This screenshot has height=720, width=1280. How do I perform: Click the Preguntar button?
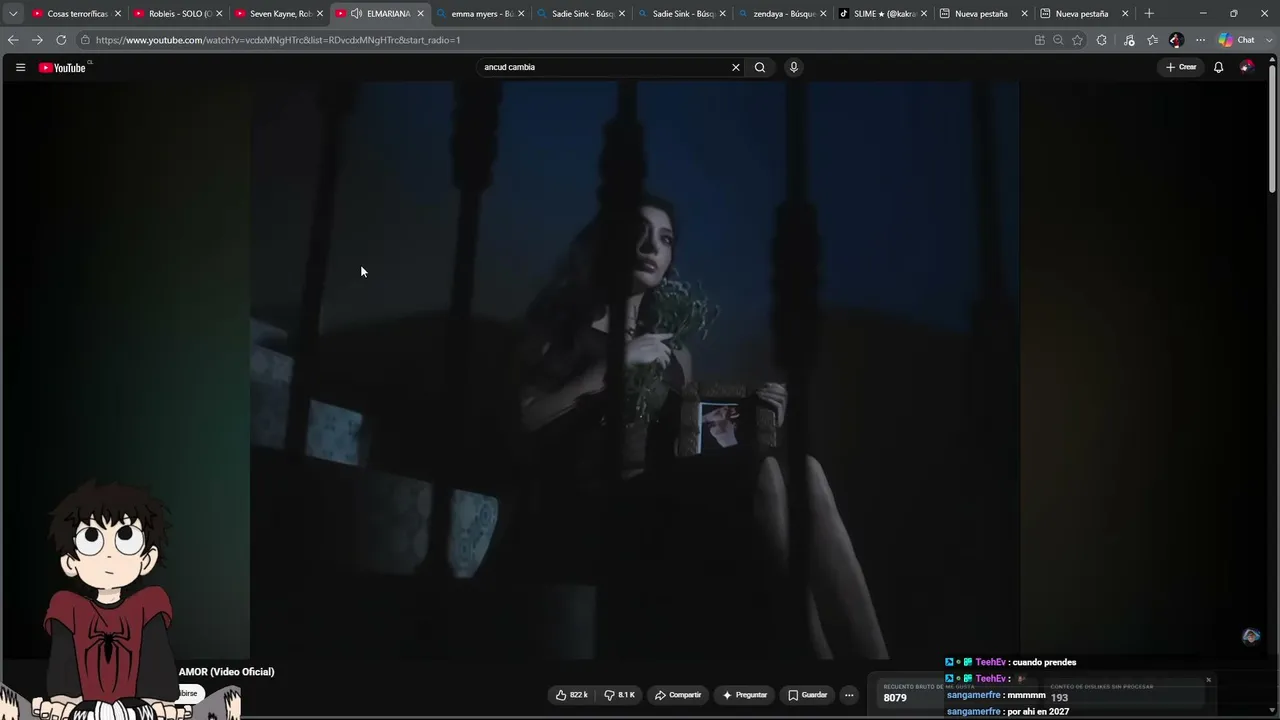pos(745,695)
